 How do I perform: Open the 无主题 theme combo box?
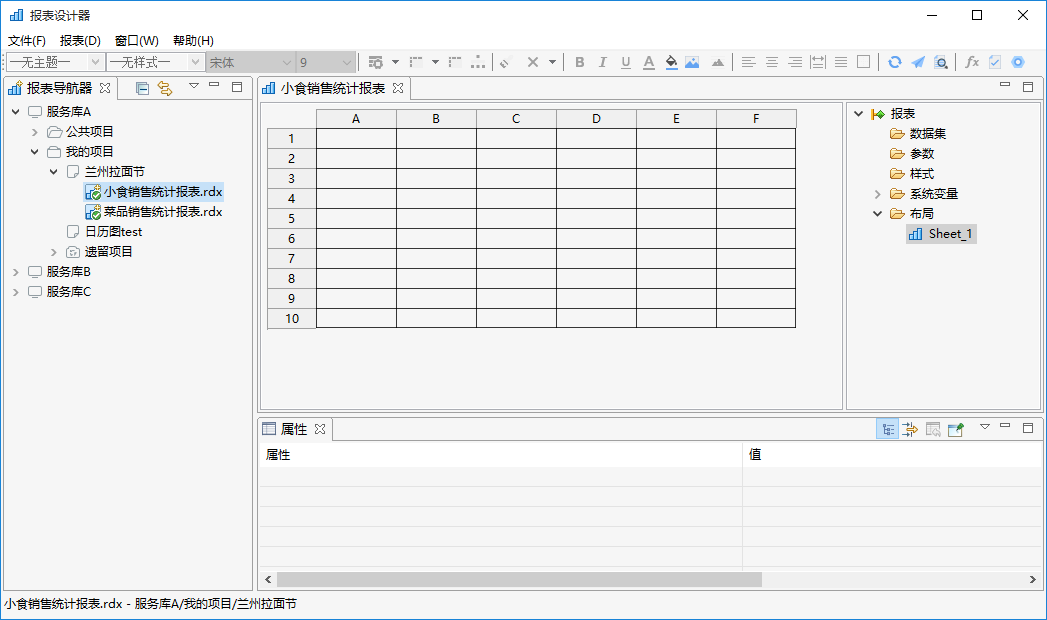point(55,62)
